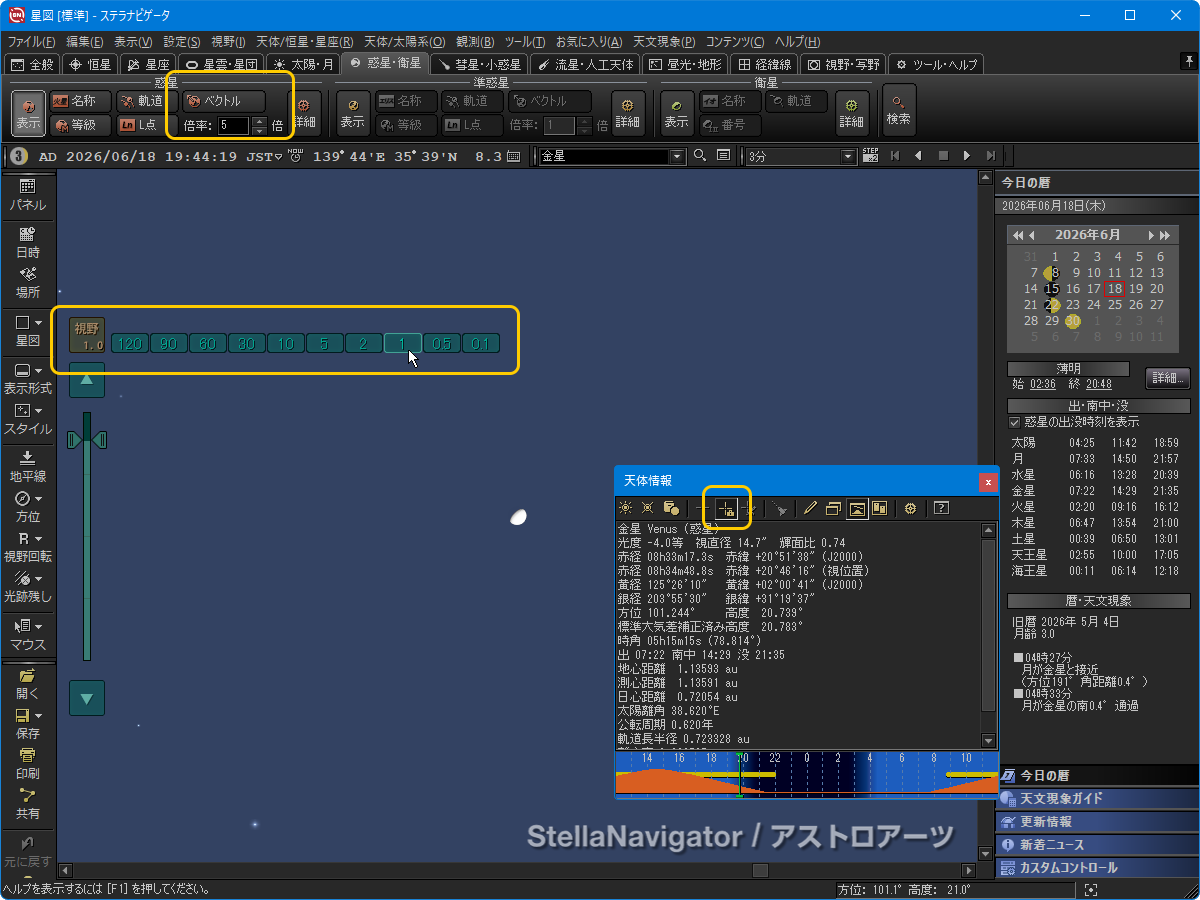The image size is (1200, 900).
Task: Click the 検索 search button in ribbon
Action: (898, 110)
